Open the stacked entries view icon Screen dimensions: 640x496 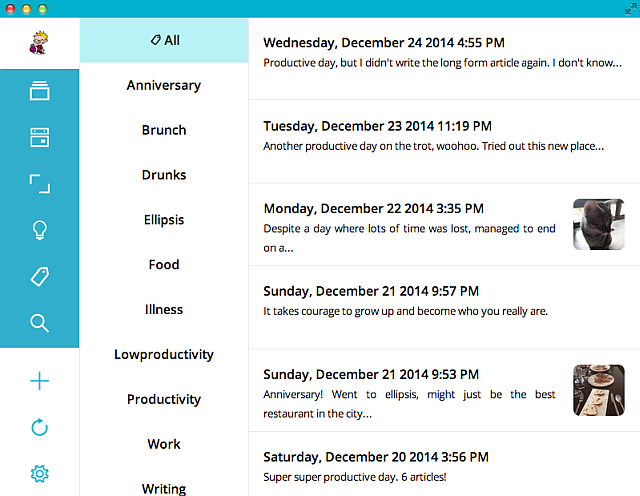pyautogui.click(x=40, y=92)
